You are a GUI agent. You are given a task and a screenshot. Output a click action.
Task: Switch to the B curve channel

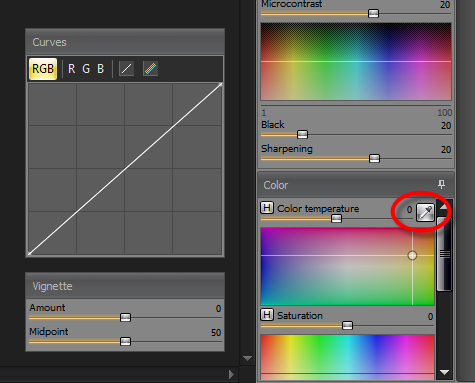click(100, 69)
